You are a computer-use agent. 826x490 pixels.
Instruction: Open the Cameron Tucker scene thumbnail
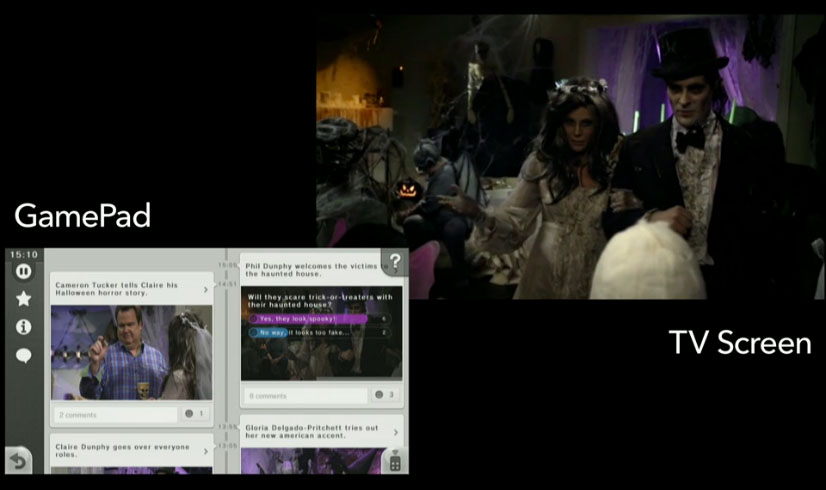132,352
